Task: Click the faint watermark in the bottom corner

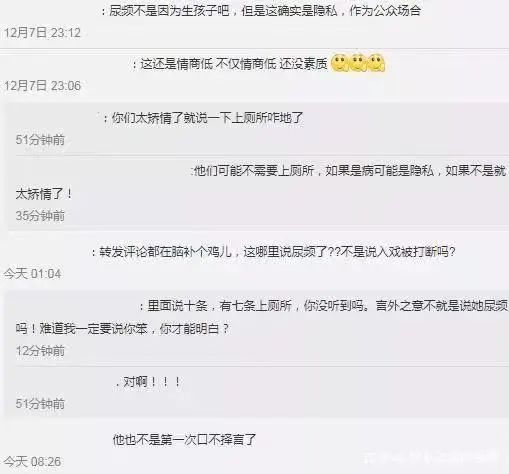Action: [432, 458]
